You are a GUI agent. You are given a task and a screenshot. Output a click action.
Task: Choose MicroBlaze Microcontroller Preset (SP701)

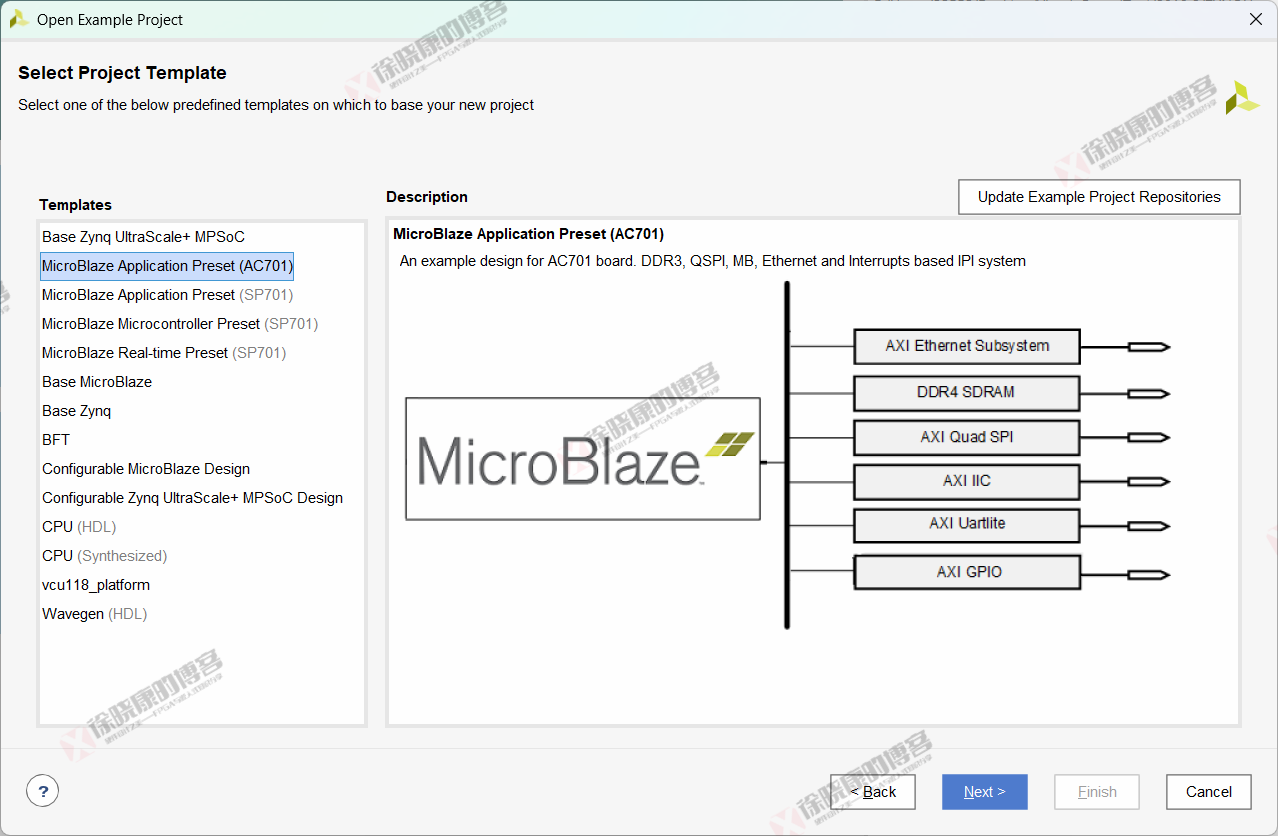(x=180, y=324)
